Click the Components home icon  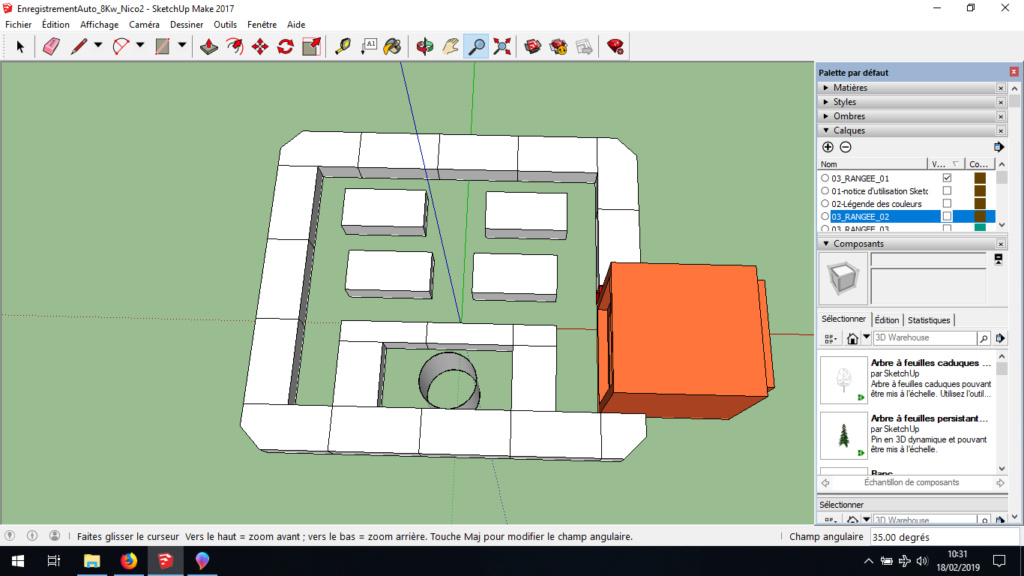coord(852,338)
